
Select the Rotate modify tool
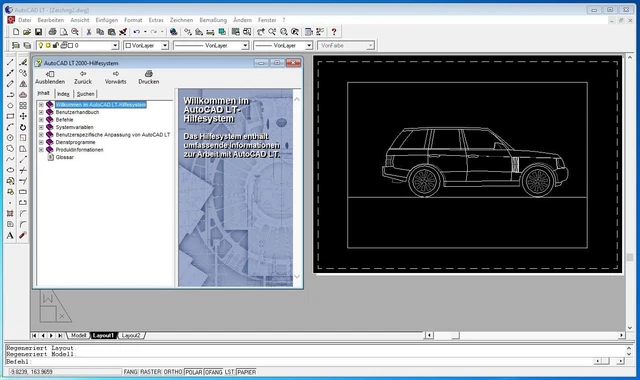click(23, 127)
